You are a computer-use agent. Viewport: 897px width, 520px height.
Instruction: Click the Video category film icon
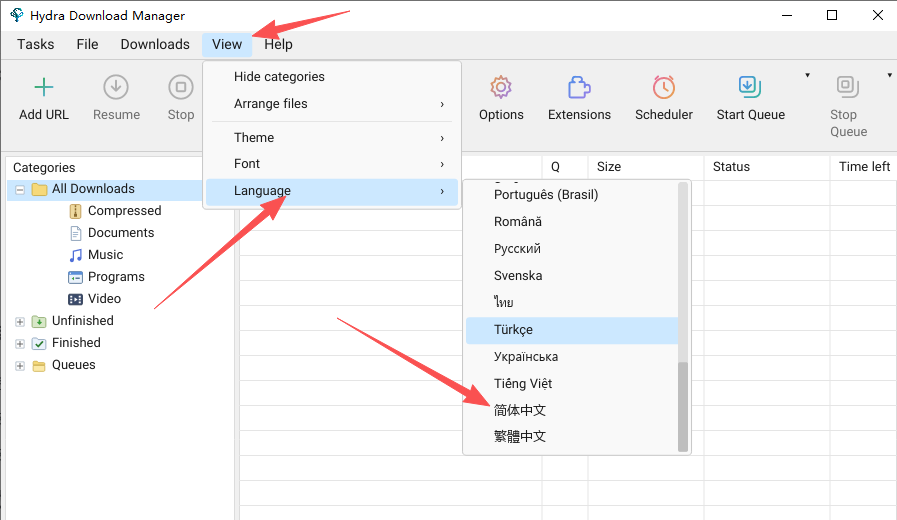tap(76, 299)
